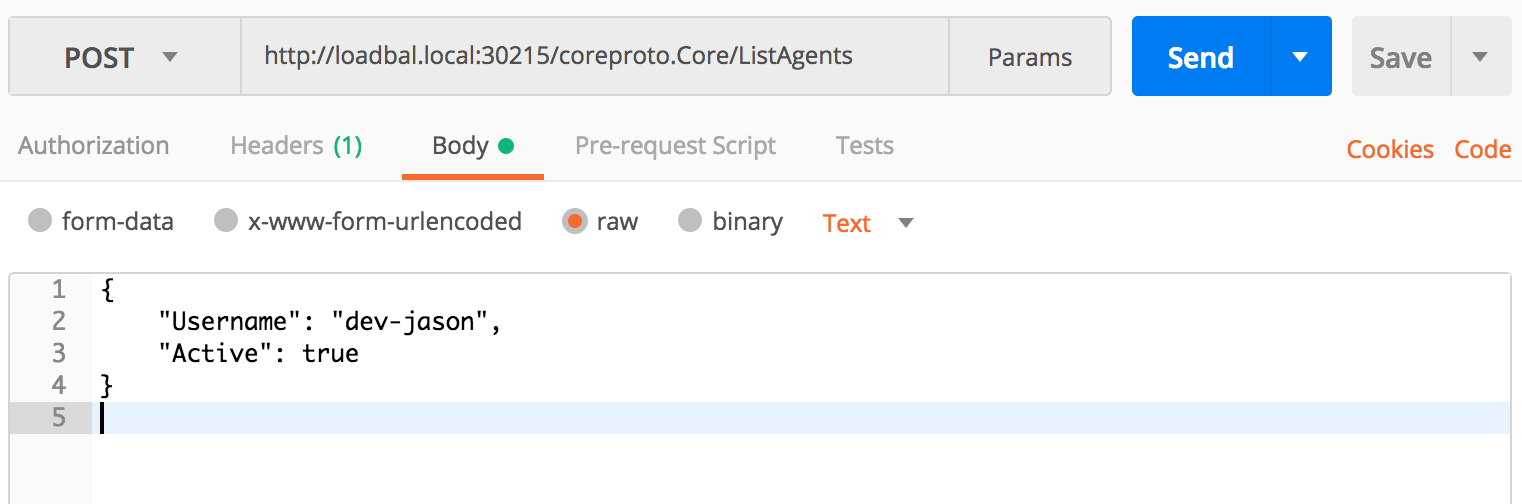Switch to the Tests tab

pos(865,146)
